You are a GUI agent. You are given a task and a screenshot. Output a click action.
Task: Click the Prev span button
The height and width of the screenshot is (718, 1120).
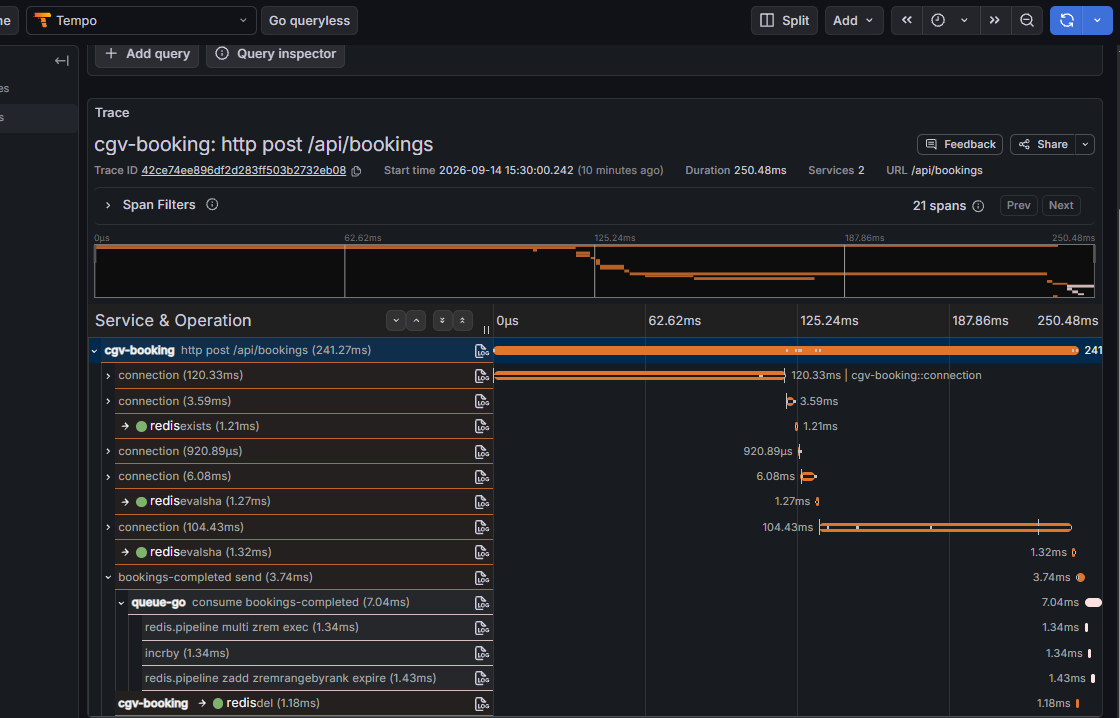[1019, 205]
